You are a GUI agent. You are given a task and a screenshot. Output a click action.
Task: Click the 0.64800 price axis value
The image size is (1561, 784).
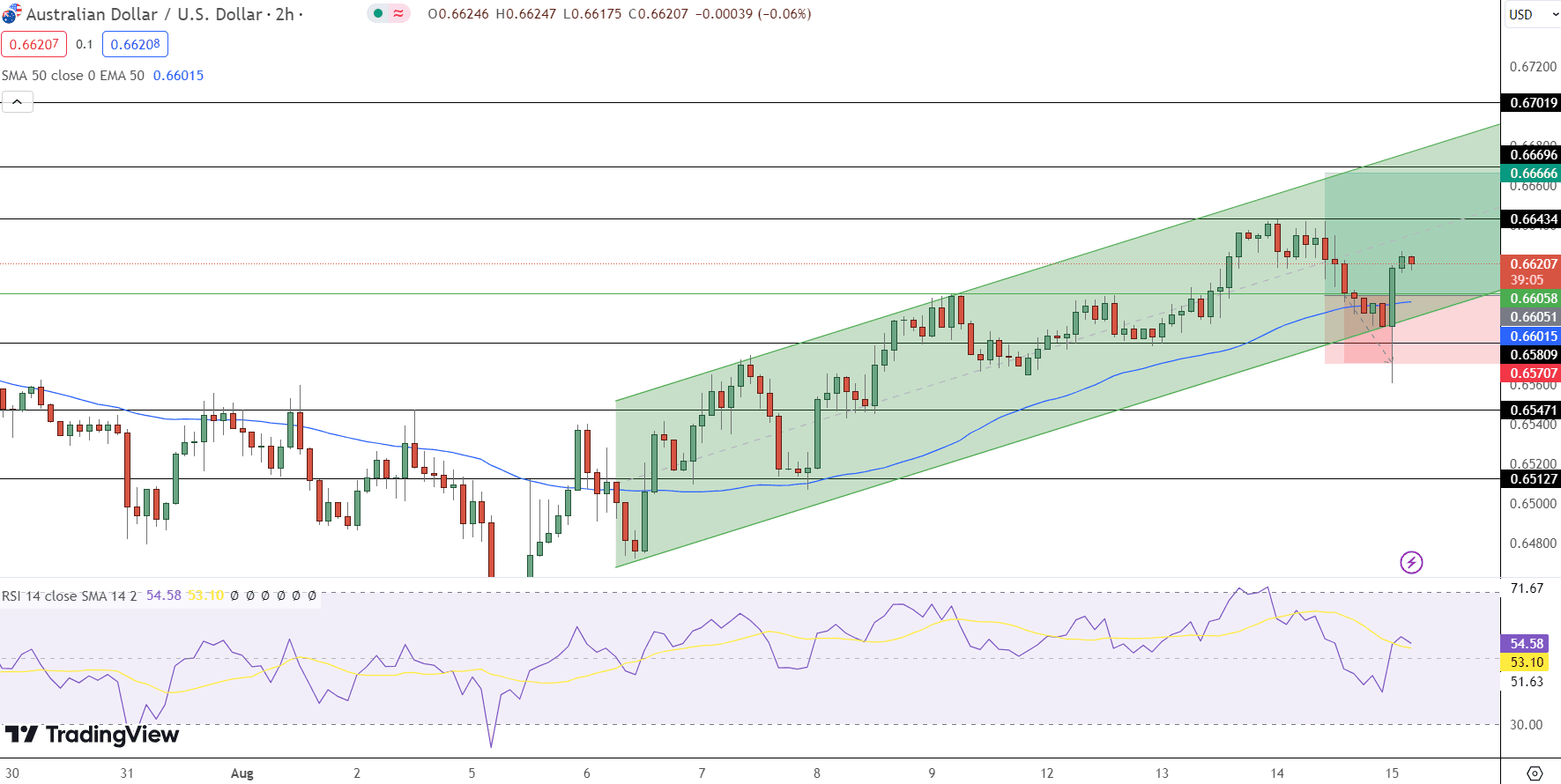click(1533, 544)
